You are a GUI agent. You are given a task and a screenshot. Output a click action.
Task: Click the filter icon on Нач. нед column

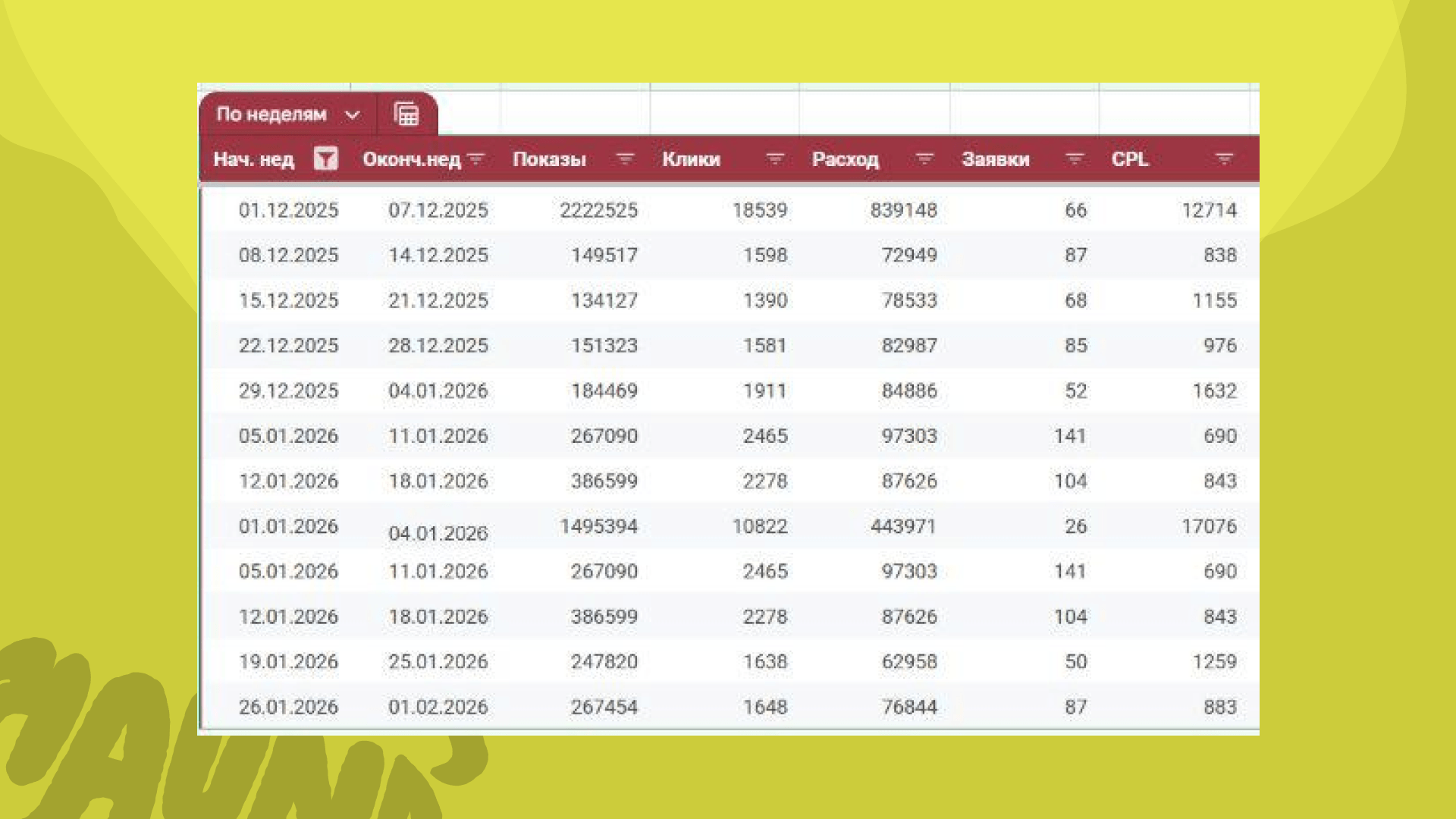point(325,159)
